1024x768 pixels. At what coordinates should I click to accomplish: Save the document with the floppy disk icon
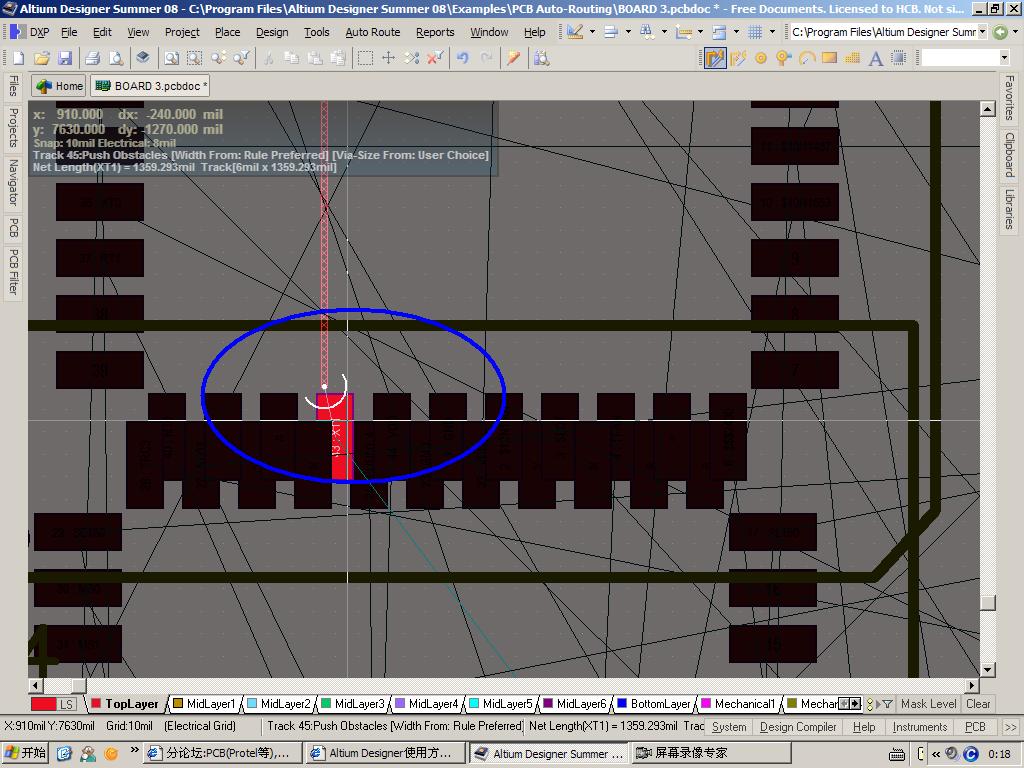point(65,58)
